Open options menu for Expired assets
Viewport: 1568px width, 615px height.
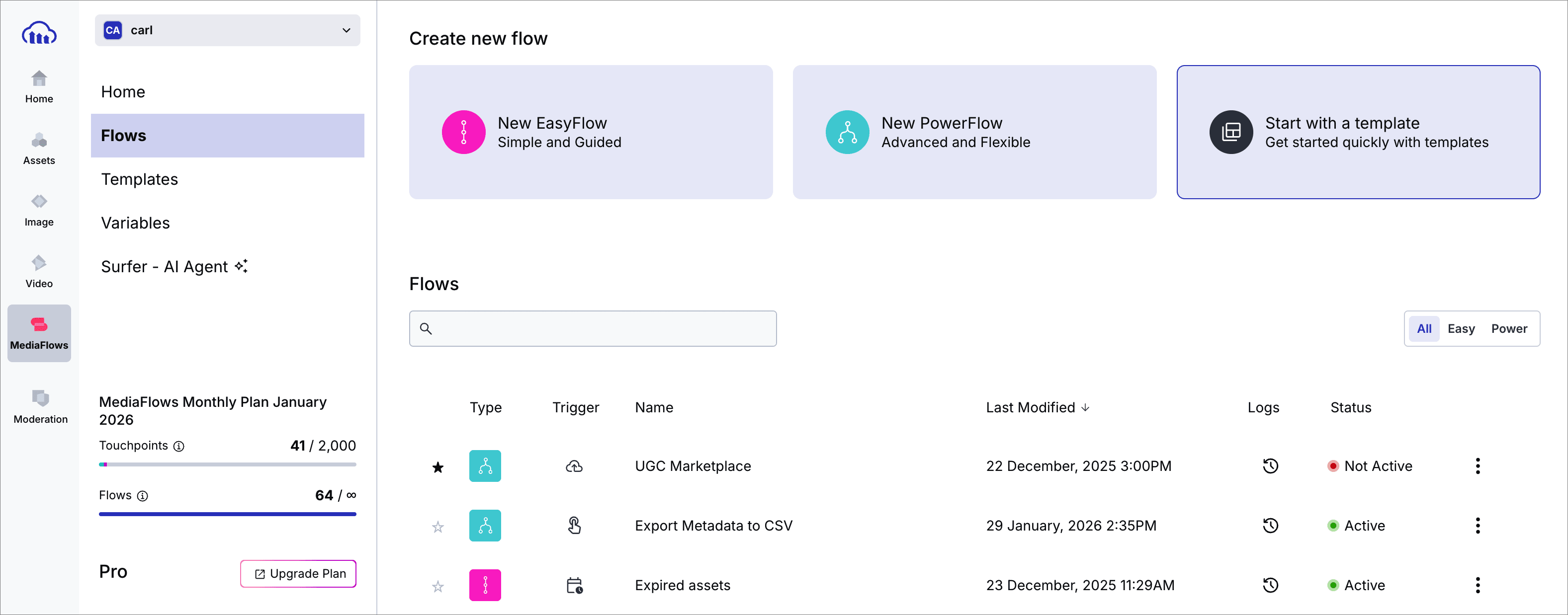click(1478, 585)
